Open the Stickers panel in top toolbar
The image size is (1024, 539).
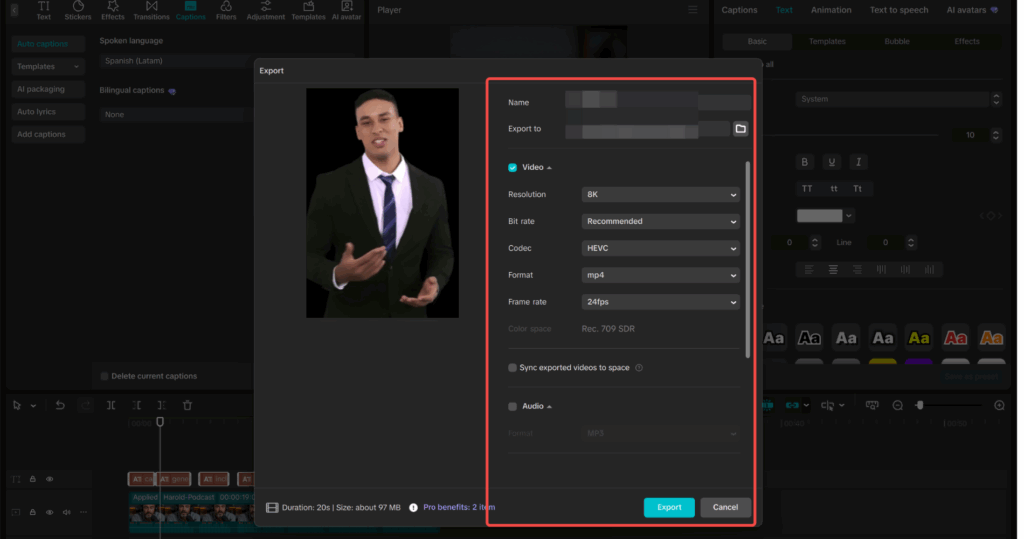[78, 10]
